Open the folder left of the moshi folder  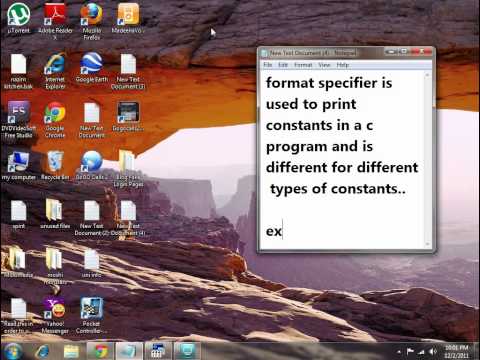(x=17, y=263)
